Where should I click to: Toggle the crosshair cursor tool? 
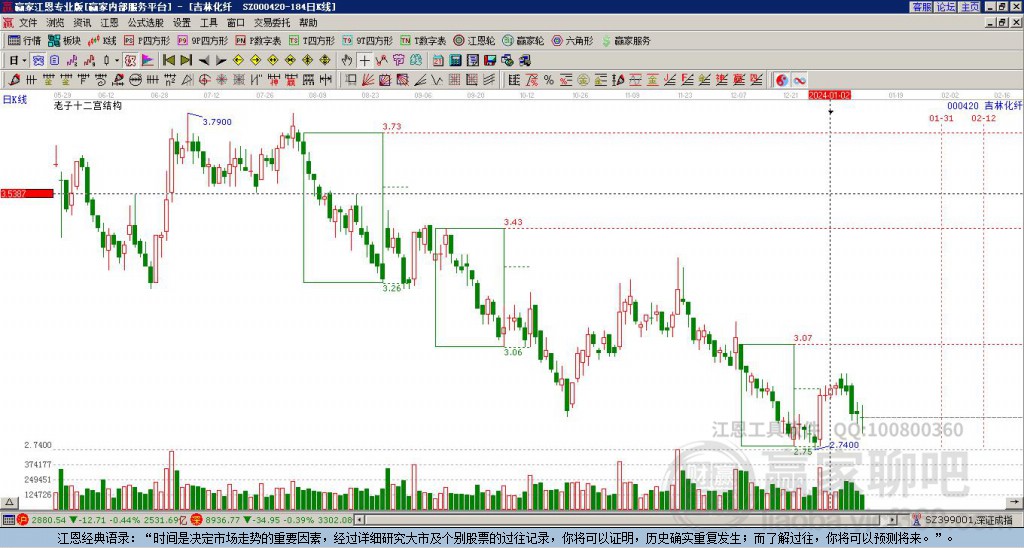click(364, 60)
